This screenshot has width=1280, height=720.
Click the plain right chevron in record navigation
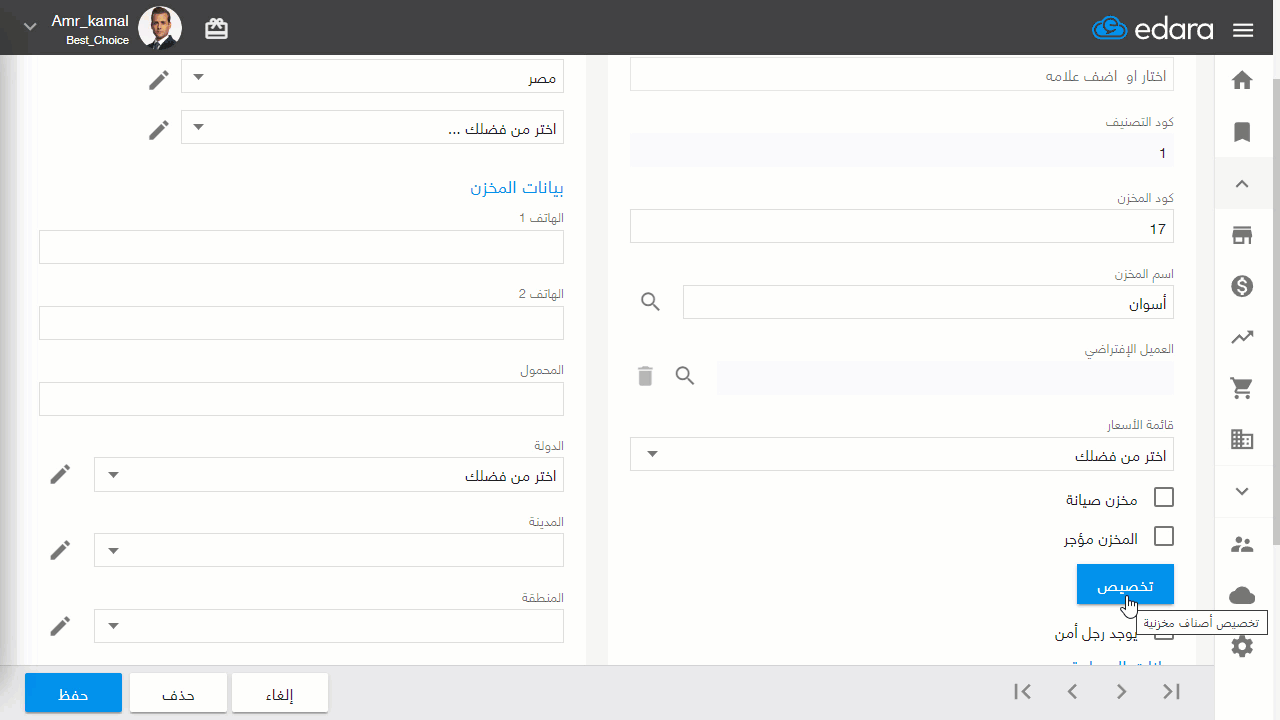(1122, 691)
